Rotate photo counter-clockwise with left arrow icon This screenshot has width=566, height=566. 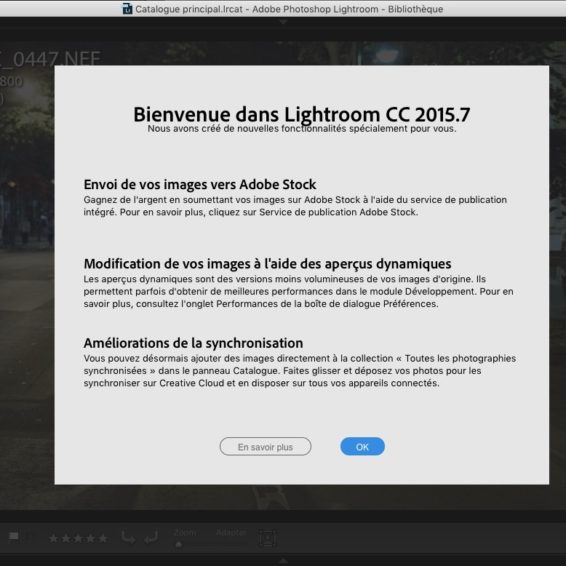pos(129,537)
